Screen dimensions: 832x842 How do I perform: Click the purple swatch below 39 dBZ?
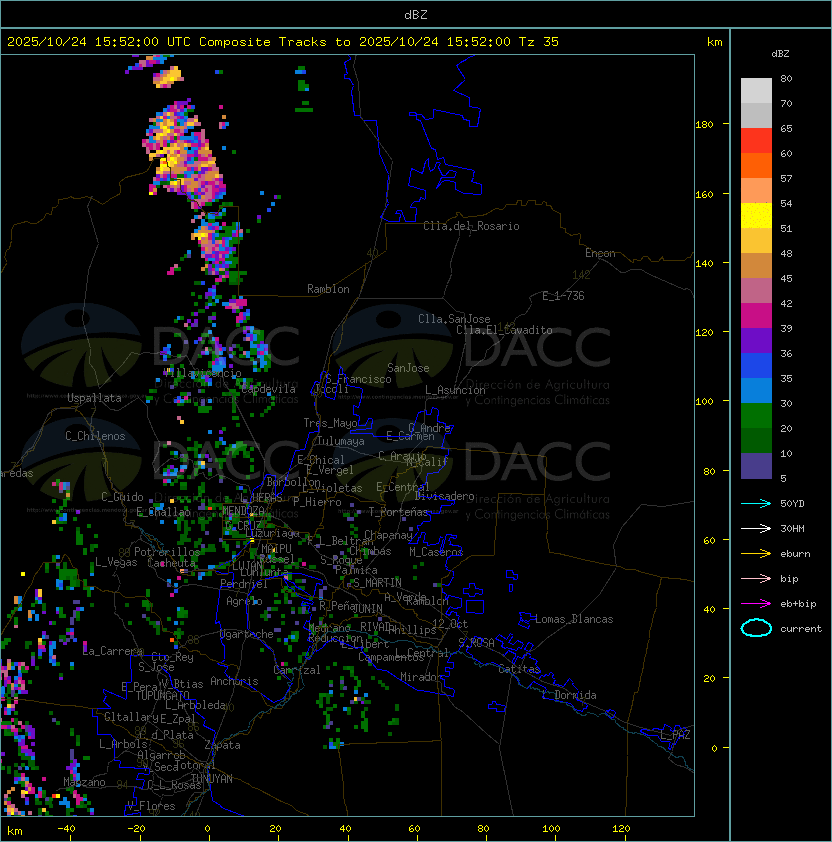tap(756, 340)
